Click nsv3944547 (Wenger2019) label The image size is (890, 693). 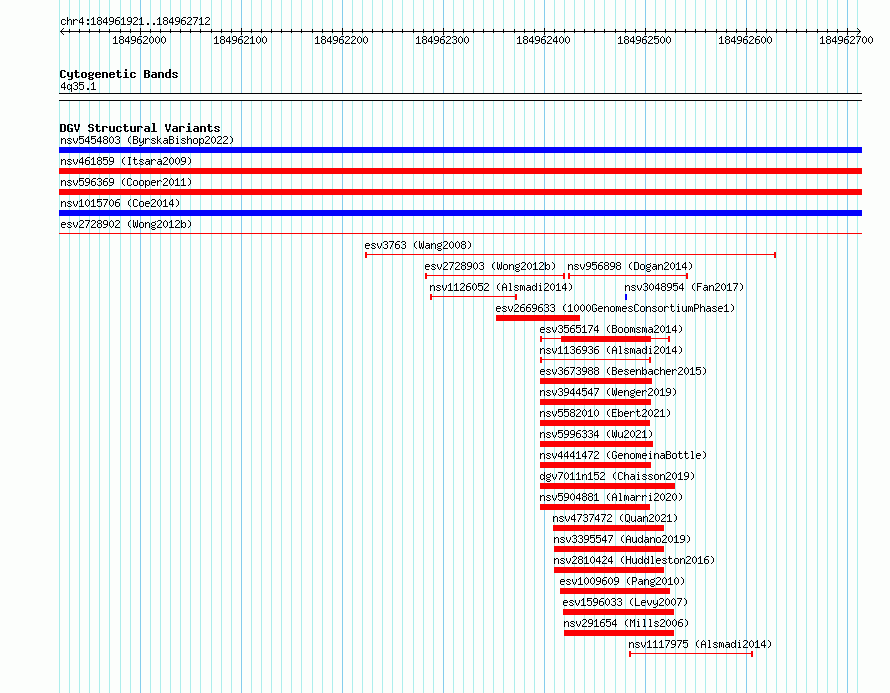[x=608, y=392]
